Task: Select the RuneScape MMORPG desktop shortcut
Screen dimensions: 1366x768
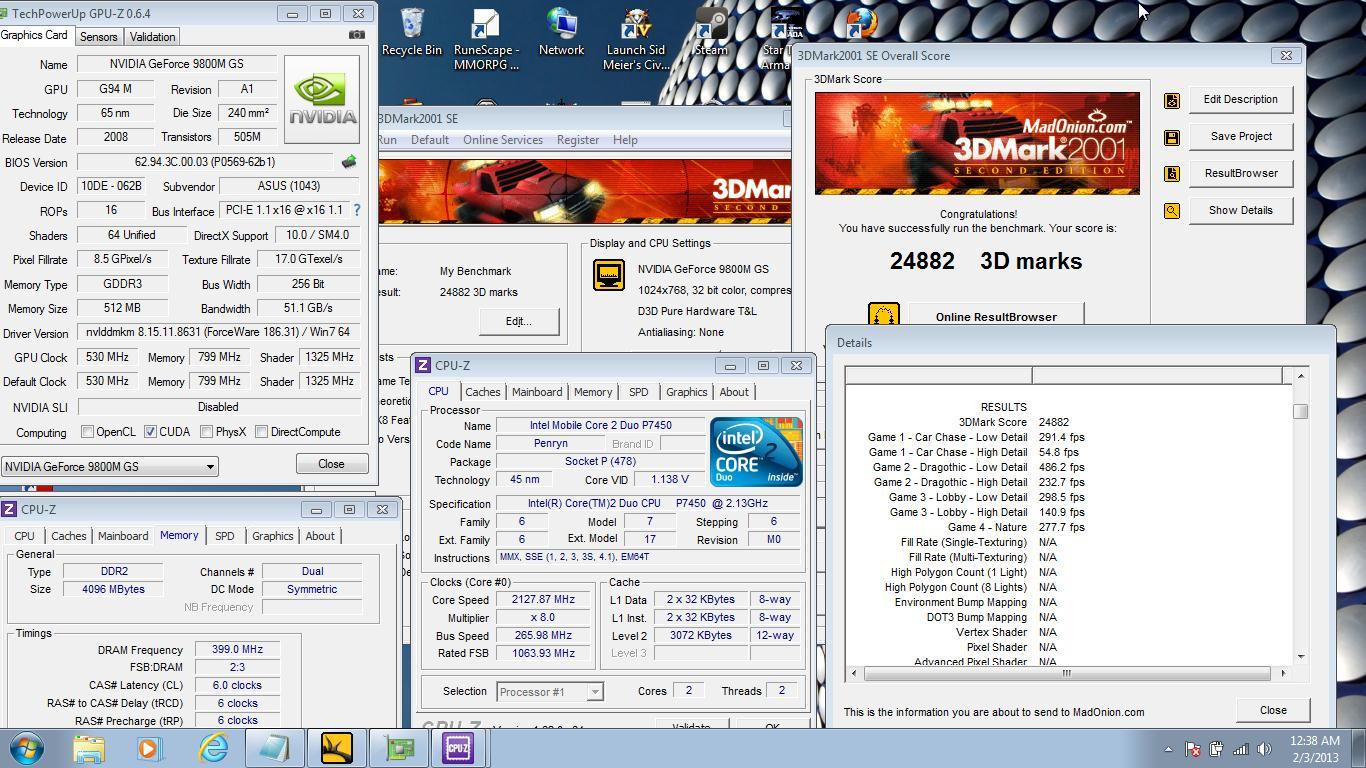Action: (486, 40)
